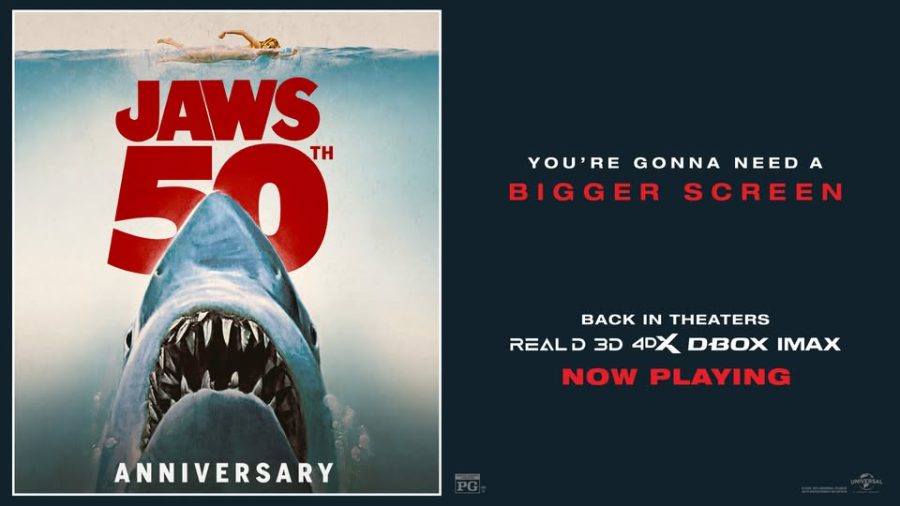Screen dimensions: 900x506
Task: Select the 4DX format logo
Action: click(x=655, y=344)
